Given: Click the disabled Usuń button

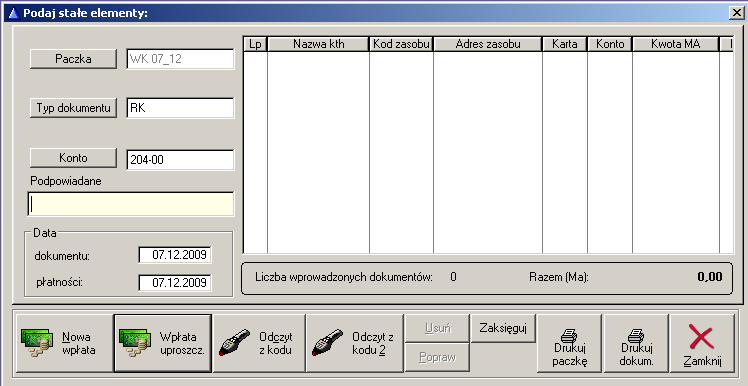Looking at the screenshot, I should [437, 328].
